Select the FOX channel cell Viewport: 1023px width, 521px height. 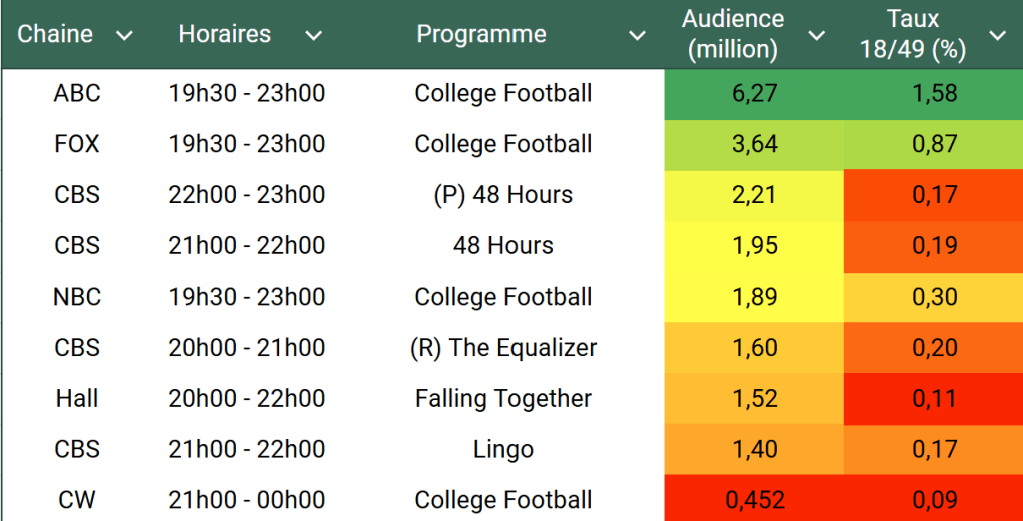coord(77,144)
